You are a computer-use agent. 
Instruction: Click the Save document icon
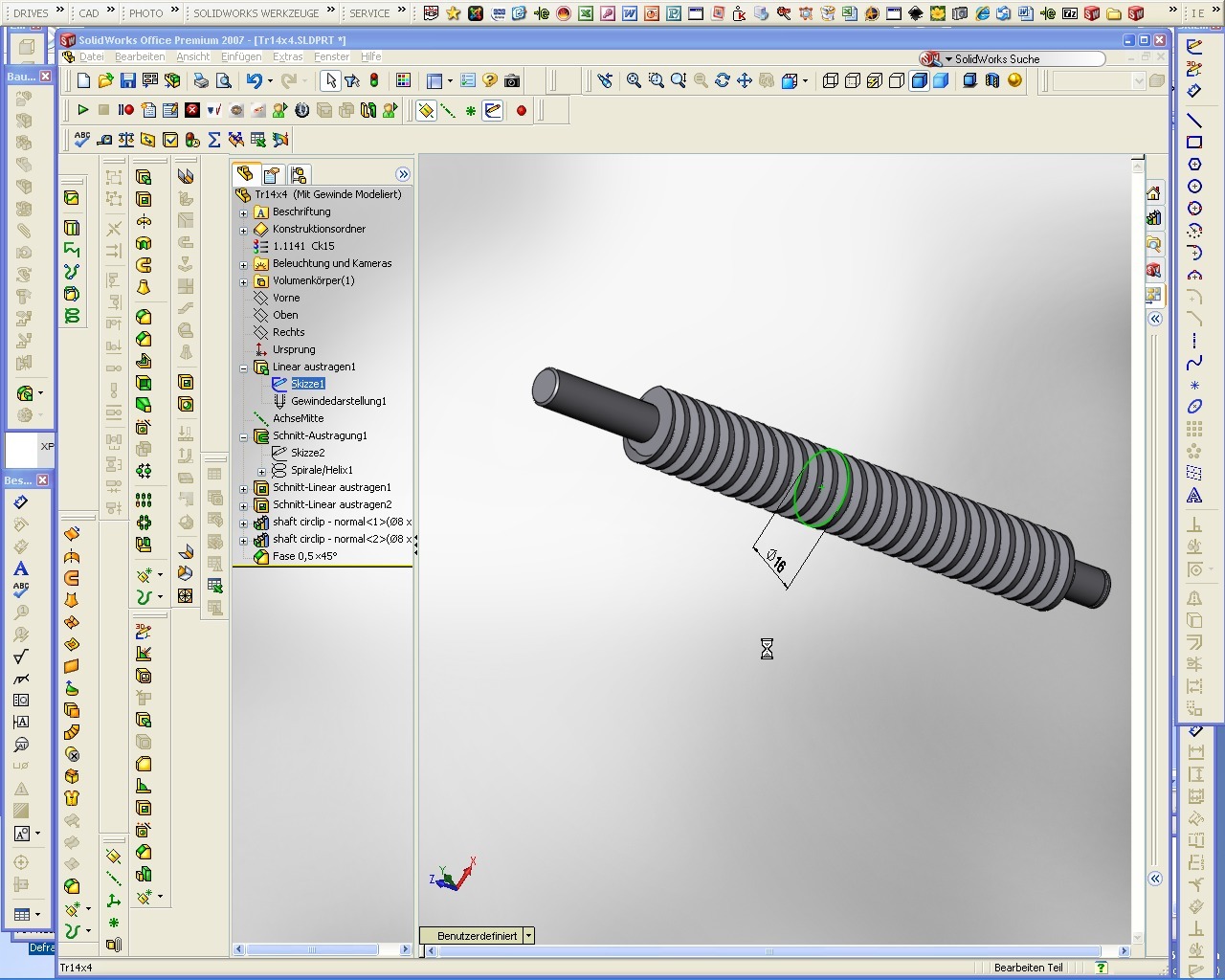[127, 81]
